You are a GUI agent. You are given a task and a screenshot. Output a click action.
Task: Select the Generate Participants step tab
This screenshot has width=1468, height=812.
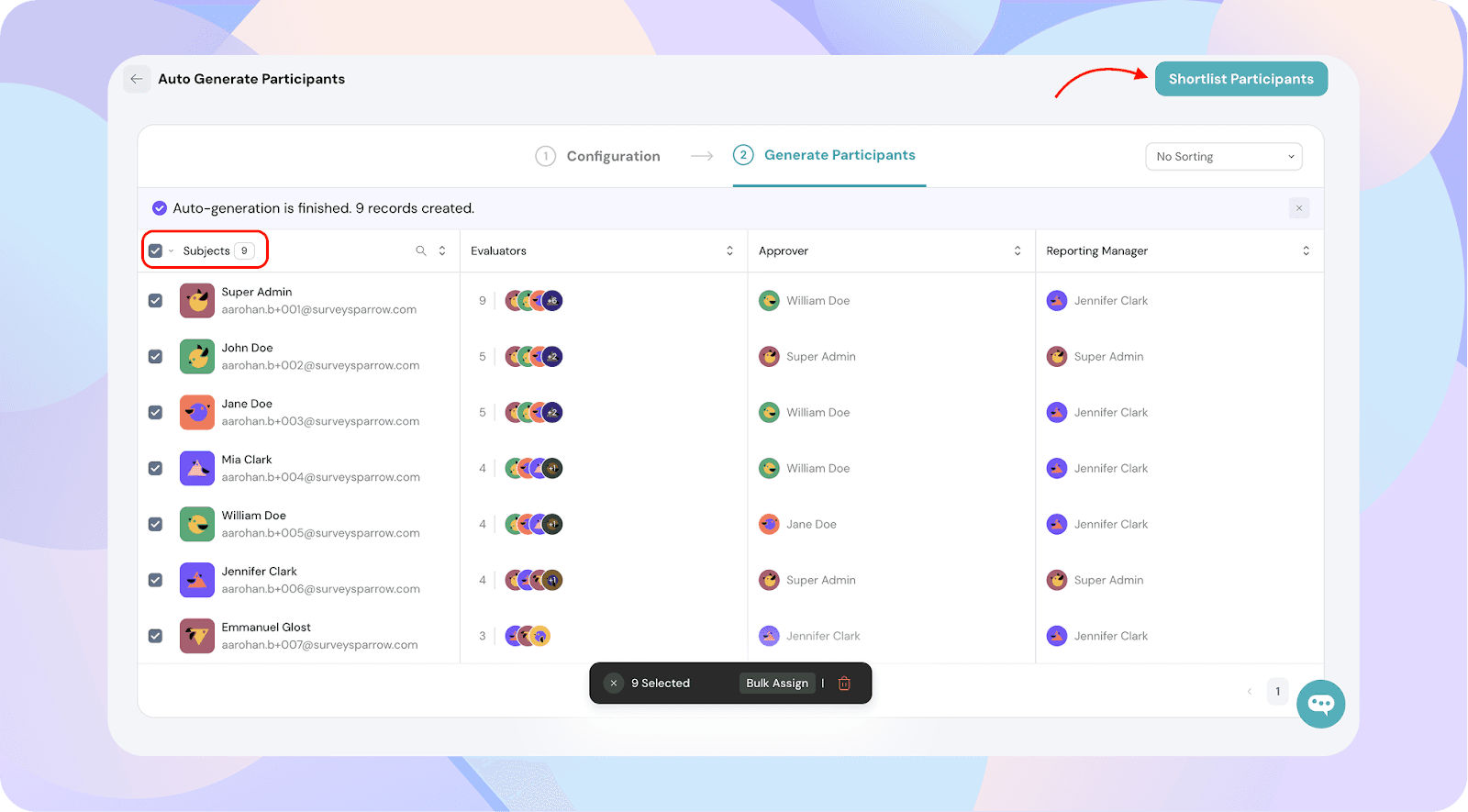coord(825,155)
